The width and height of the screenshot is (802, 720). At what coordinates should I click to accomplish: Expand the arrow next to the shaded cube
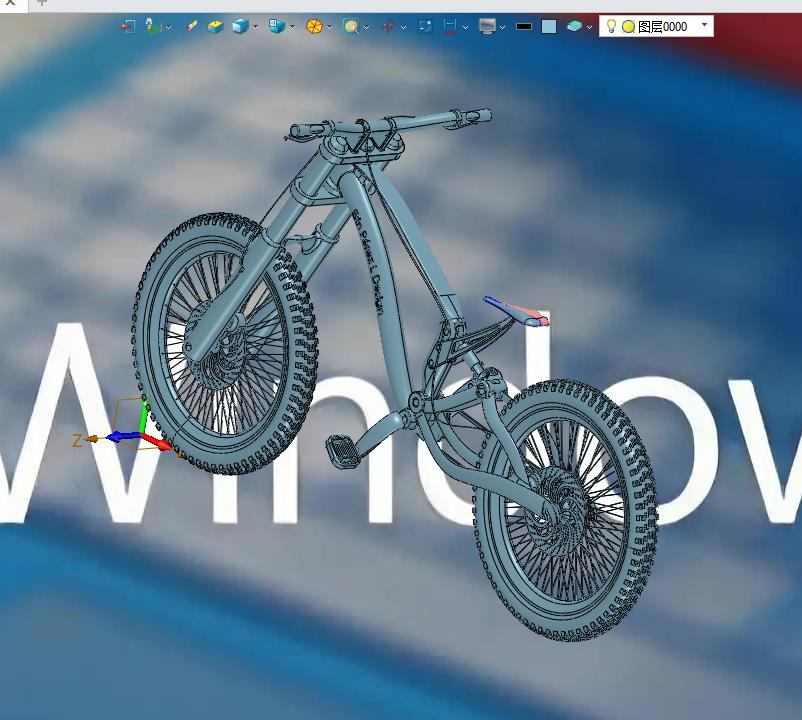click(256, 27)
